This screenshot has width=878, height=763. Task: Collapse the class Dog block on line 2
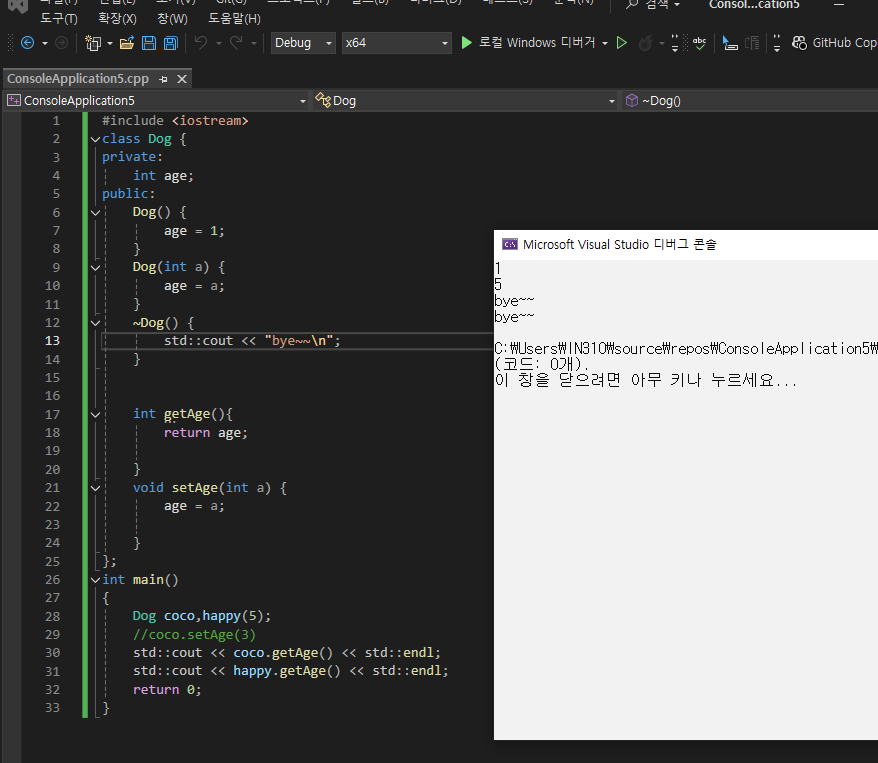click(95, 139)
